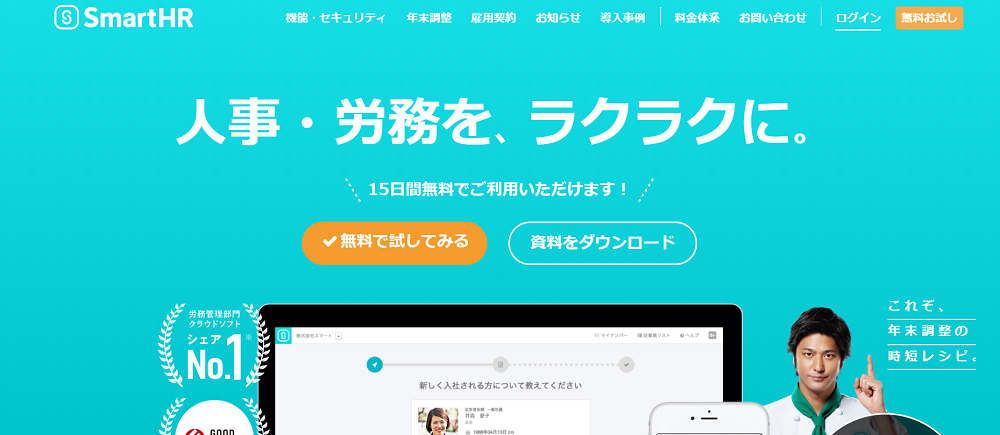Open the 年末調整 navigation link
Screen dimensions: 1000x435
click(429, 18)
